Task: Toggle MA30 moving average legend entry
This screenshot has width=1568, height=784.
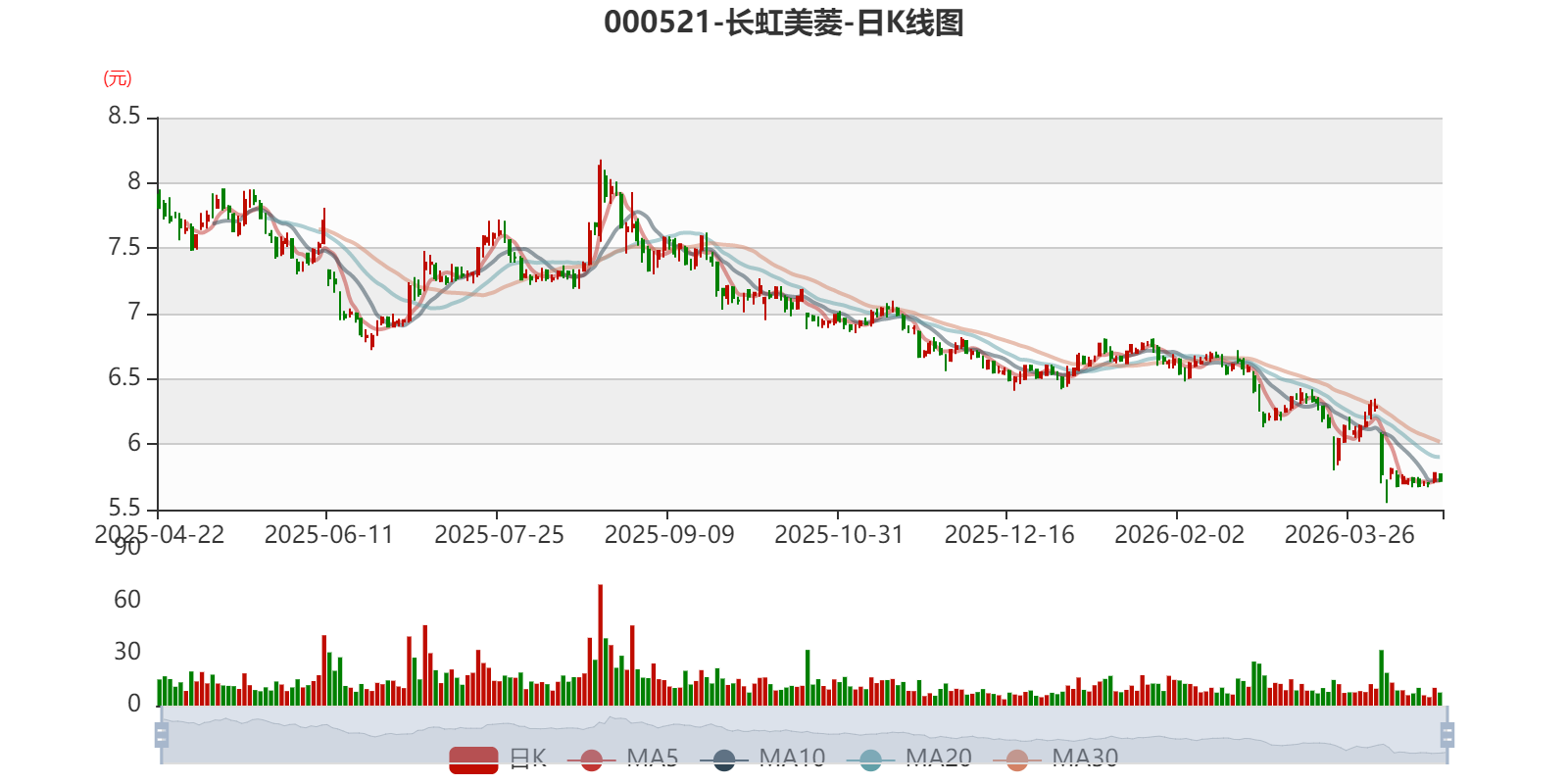Action: click(x=1055, y=759)
